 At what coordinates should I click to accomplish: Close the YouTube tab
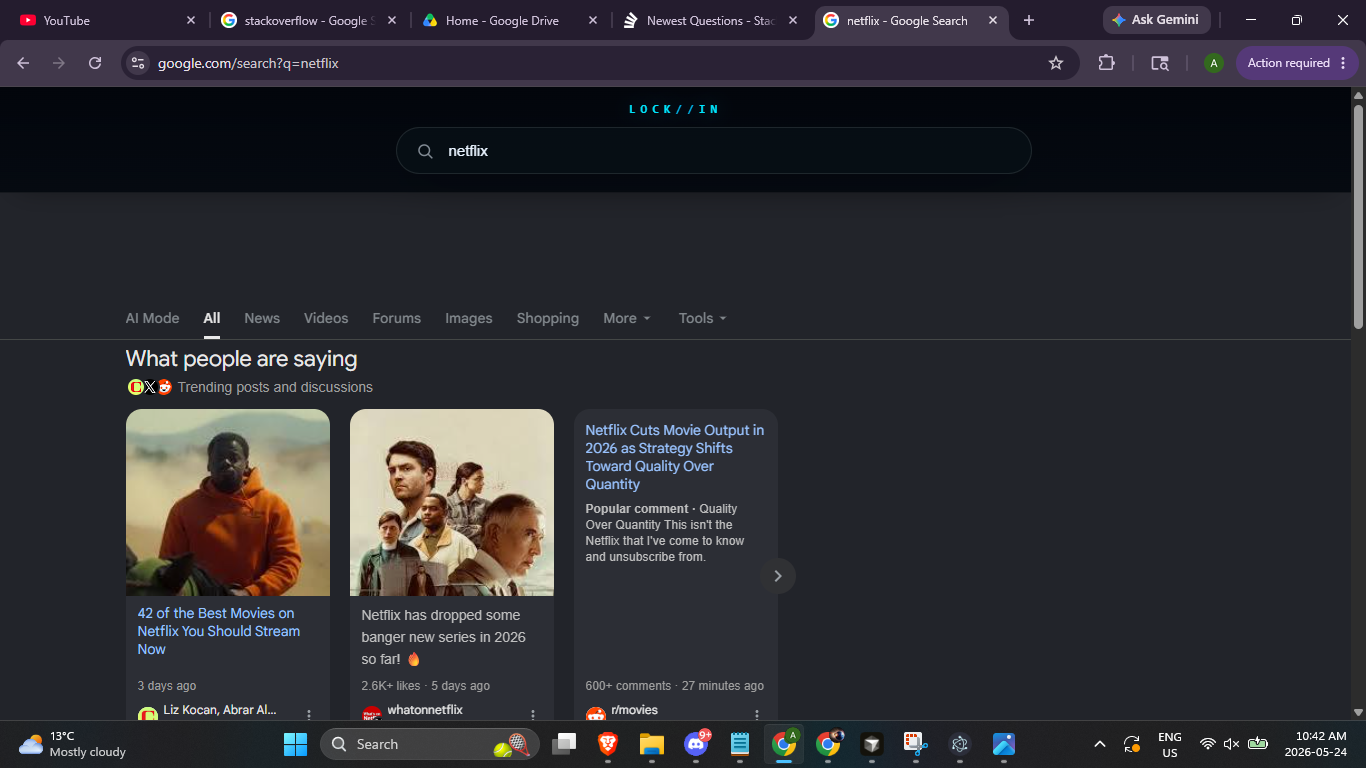191,20
